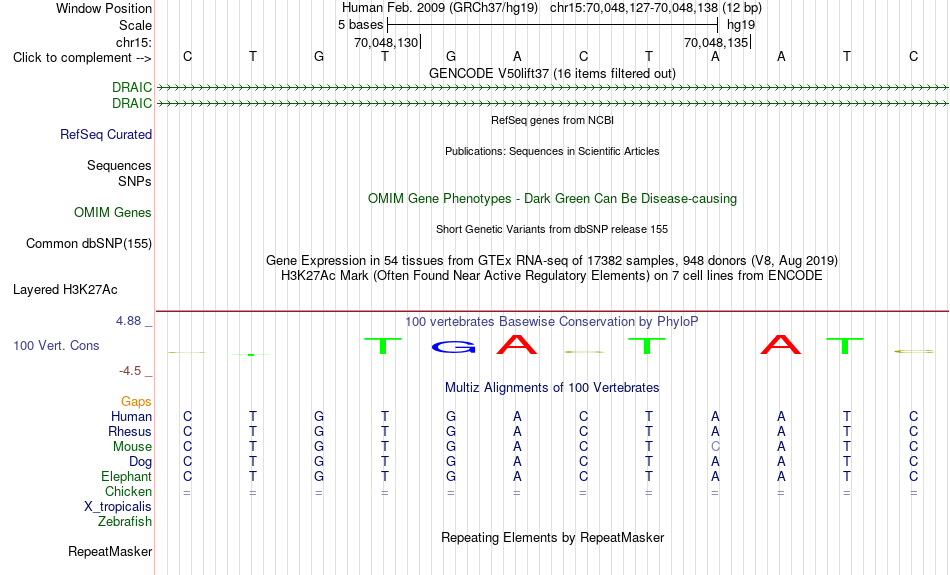Click the blue G conservation logo letter
This screenshot has height=575, width=950.
453,347
